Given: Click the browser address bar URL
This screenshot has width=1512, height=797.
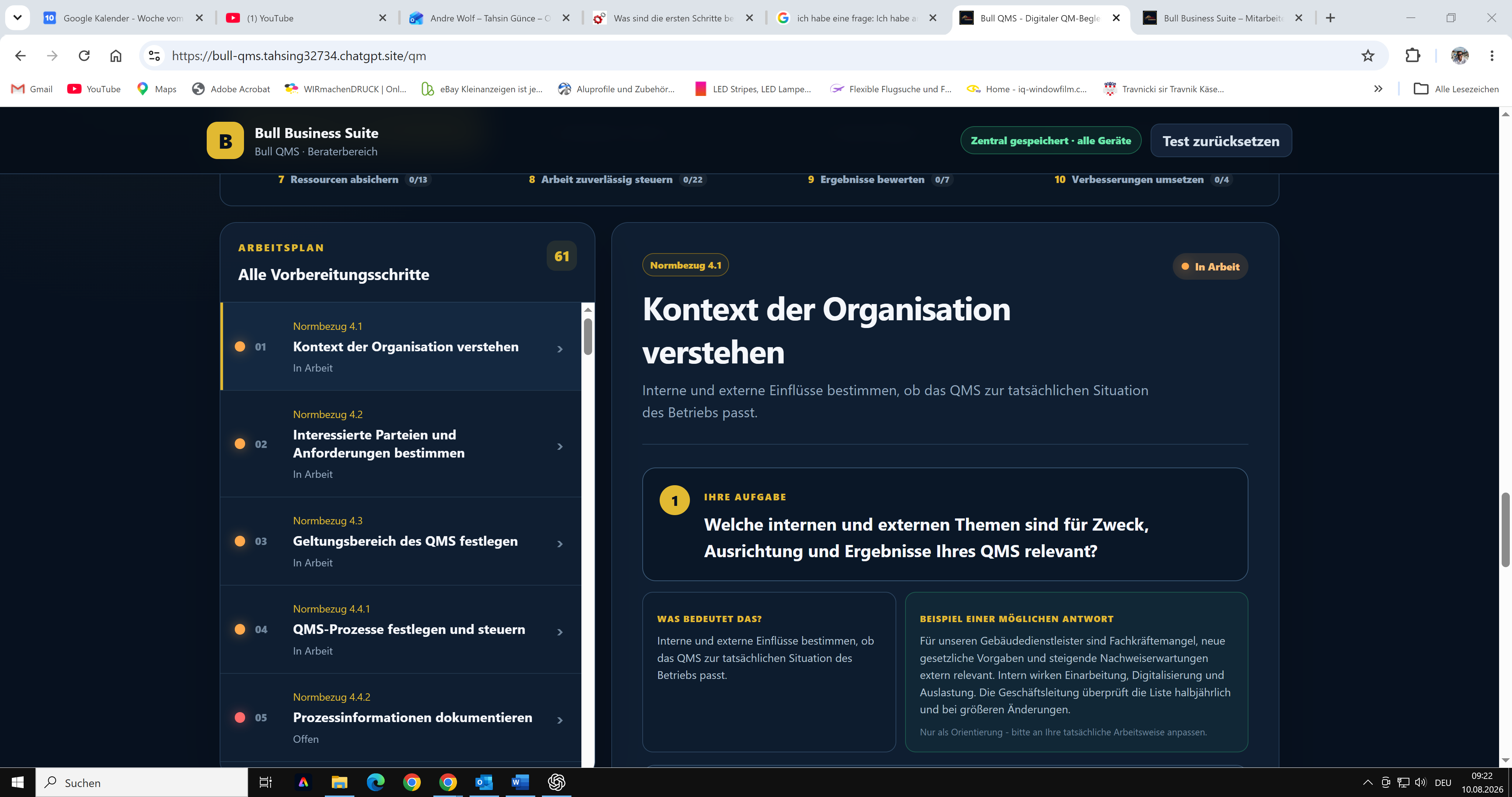Looking at the screenshot, I should [299, 56].
